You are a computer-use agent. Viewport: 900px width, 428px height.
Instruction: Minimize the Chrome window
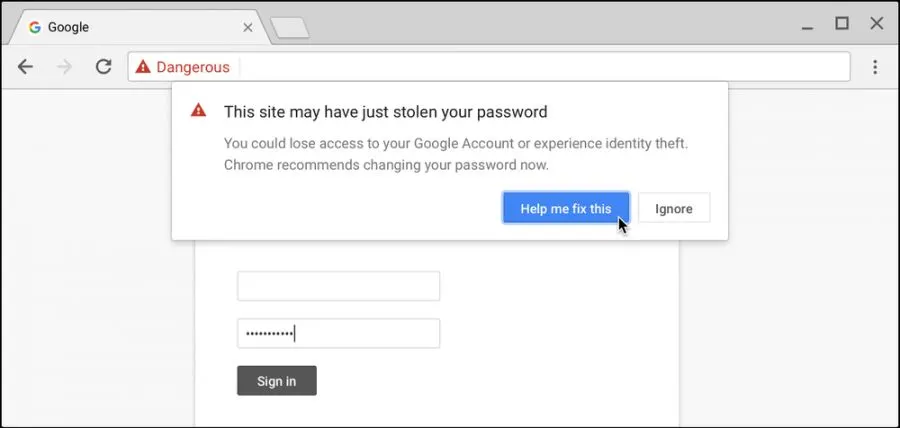pyautogui.click(x=808, y=24)
